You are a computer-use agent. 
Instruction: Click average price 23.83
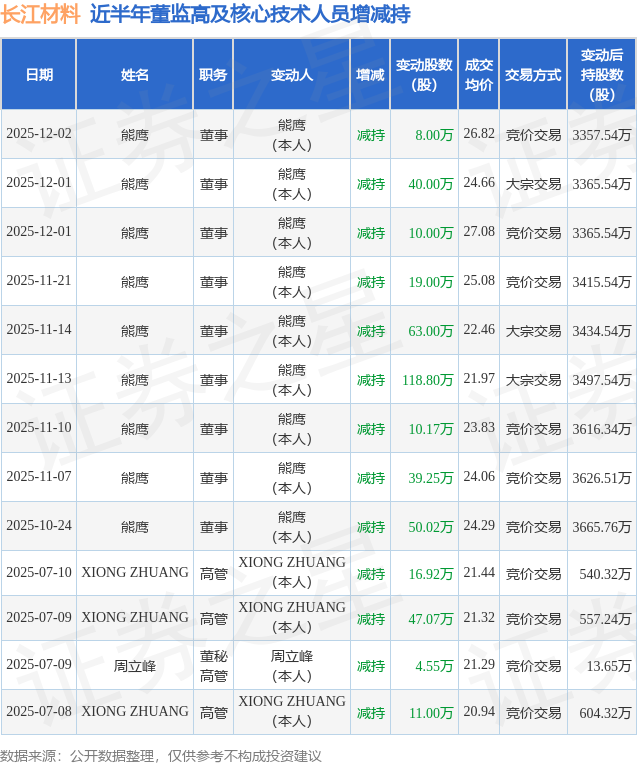click(x=479, y=428)
